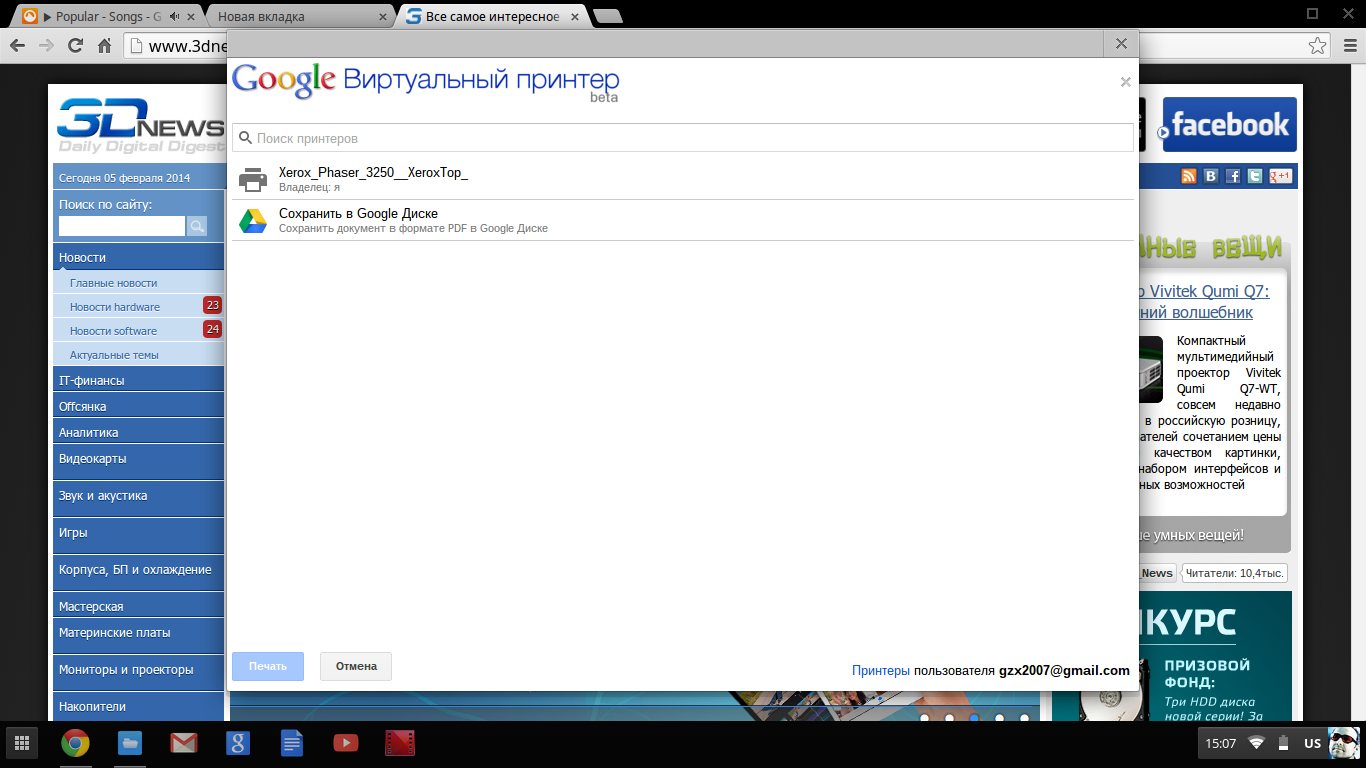1366x768 pixels.
Task: Click the Xerox printer icon
Action: pos(253,179)
